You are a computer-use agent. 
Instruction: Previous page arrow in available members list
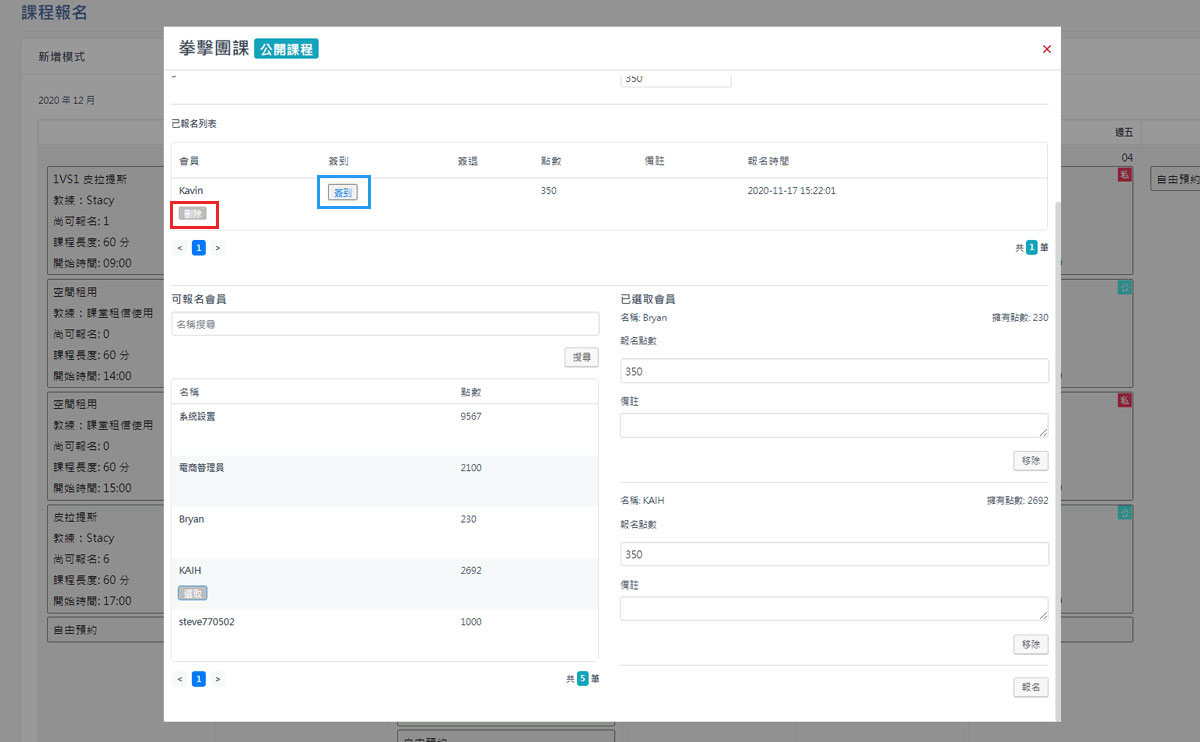click(x=180, y=679)
